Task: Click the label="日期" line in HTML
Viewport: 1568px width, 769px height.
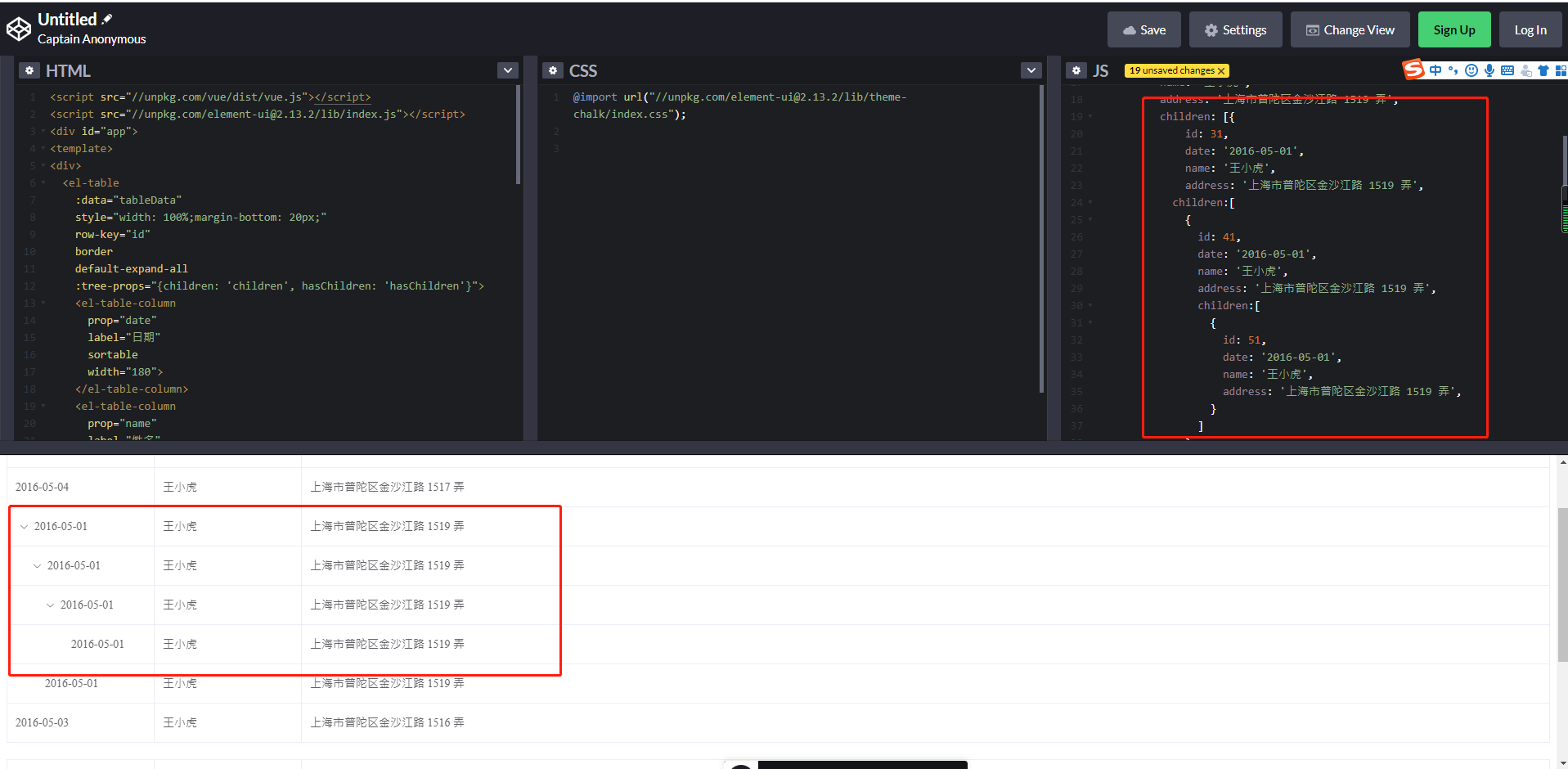Action: 124,337
